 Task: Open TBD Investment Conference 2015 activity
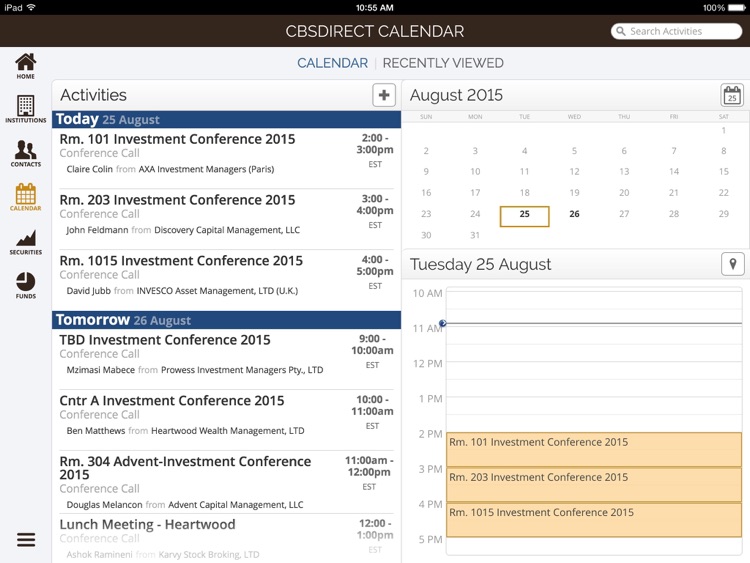tap(226, 358)
